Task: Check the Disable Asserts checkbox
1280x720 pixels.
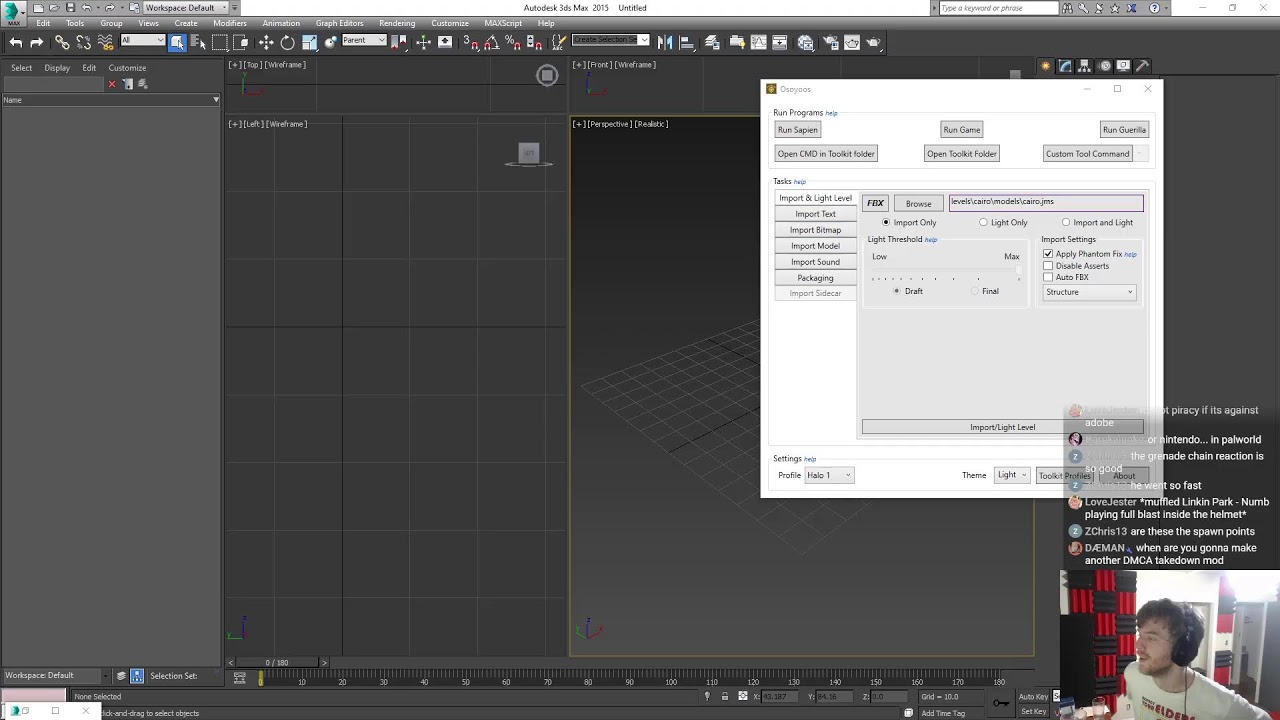Action: click(x=1048, y=266)
